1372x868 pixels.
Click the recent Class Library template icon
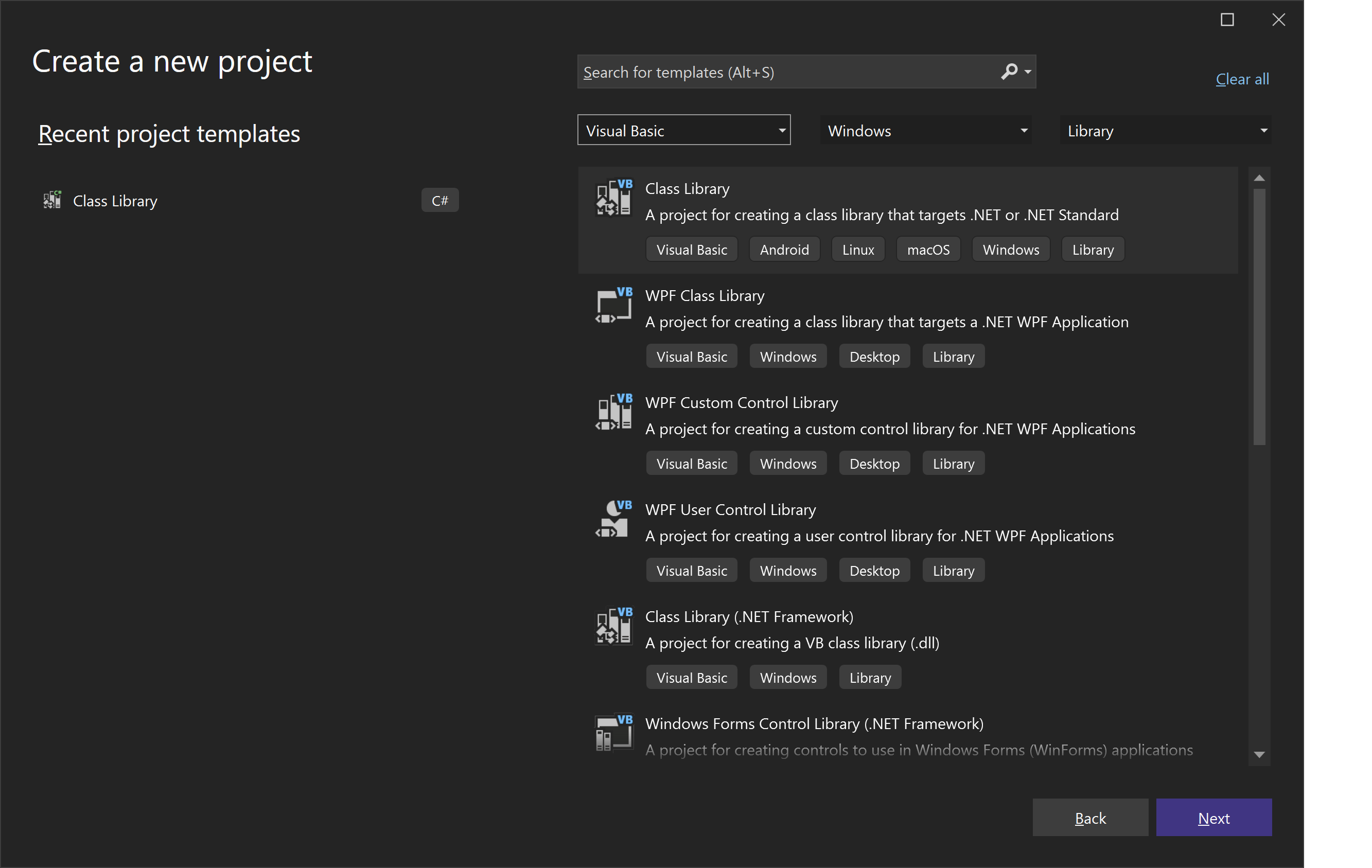pos(52,200)
